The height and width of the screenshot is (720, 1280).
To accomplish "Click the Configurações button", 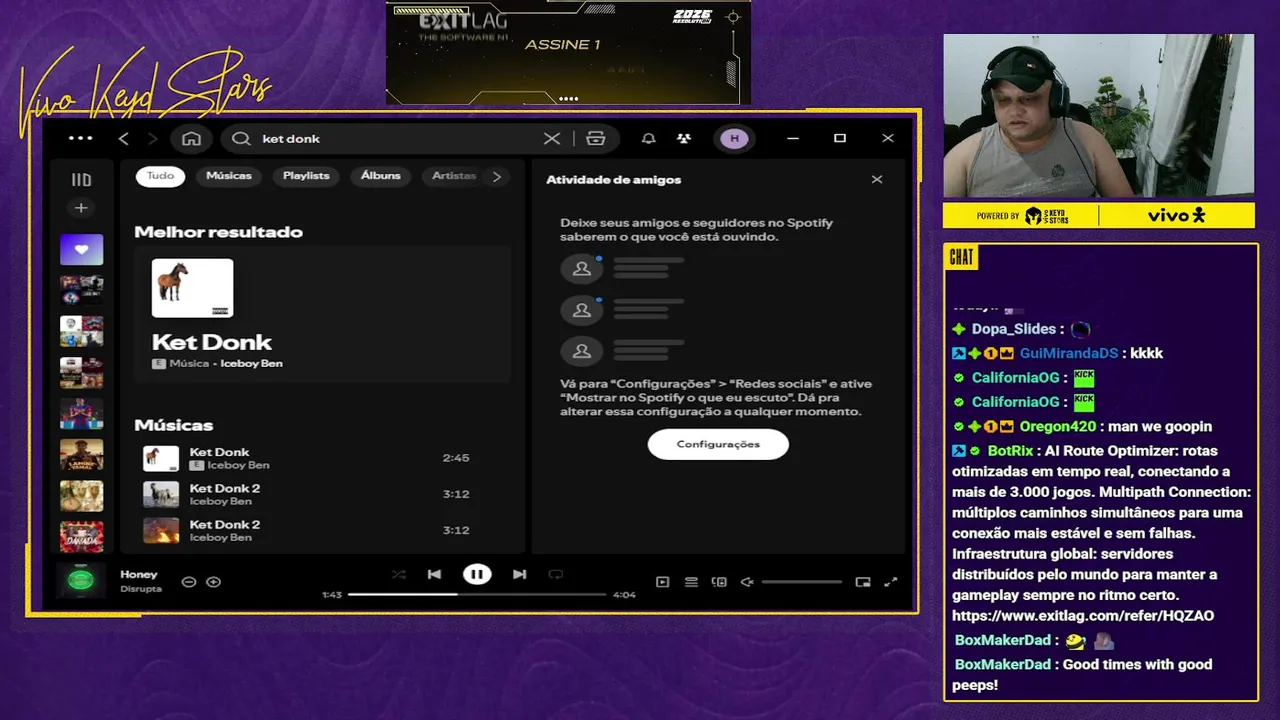I will tap(718, 444).
